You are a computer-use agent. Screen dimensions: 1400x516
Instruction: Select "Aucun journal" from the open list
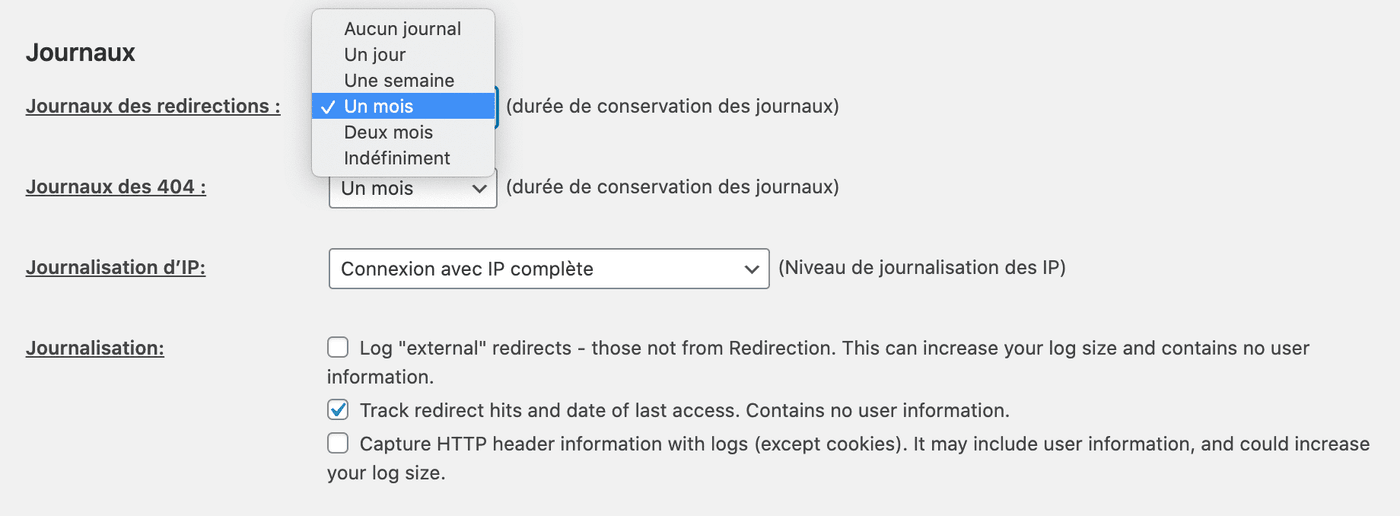[x=402, y=29]
